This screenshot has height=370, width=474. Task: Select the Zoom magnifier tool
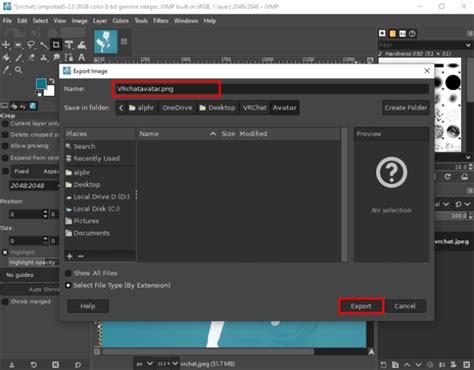(x=19, y=70)
